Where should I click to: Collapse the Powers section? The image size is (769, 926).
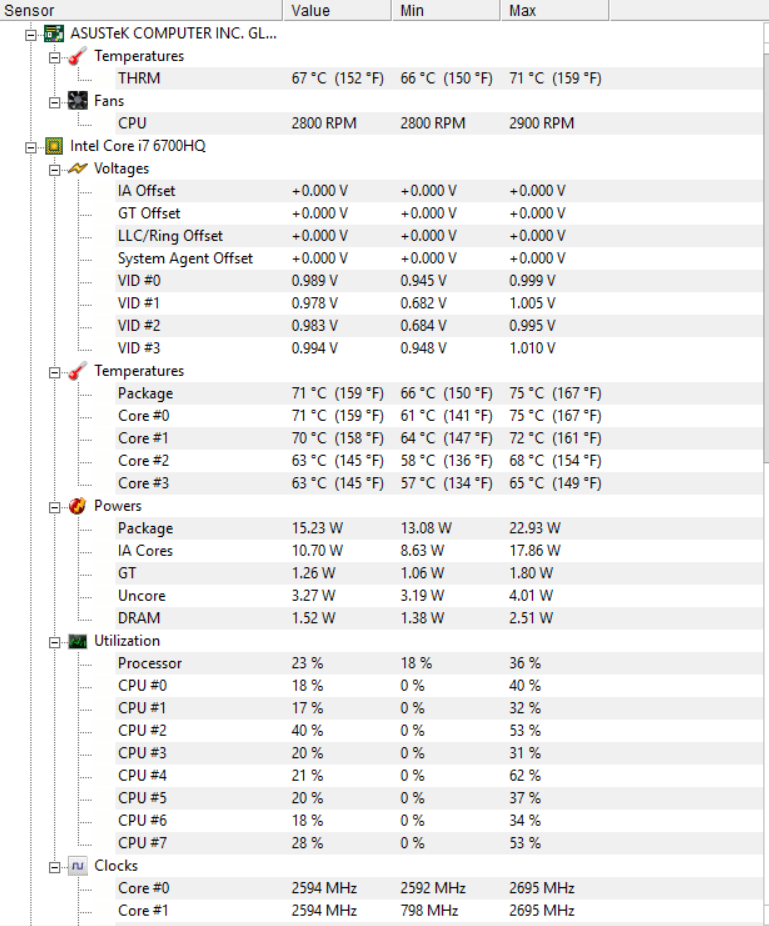coord(55,507)
